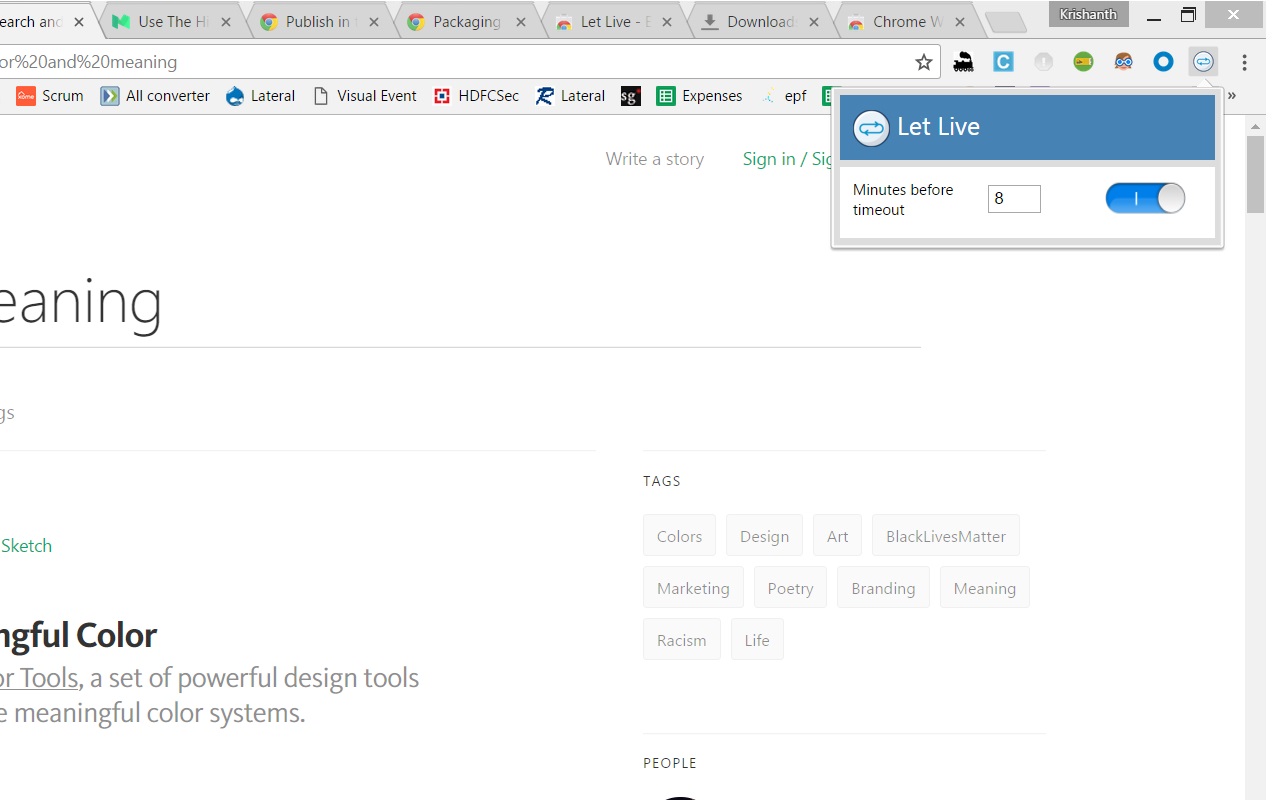This screenshot has height=800, width=1280.
Task: Open the green round extension icon
Action: tap(1083, 62)
